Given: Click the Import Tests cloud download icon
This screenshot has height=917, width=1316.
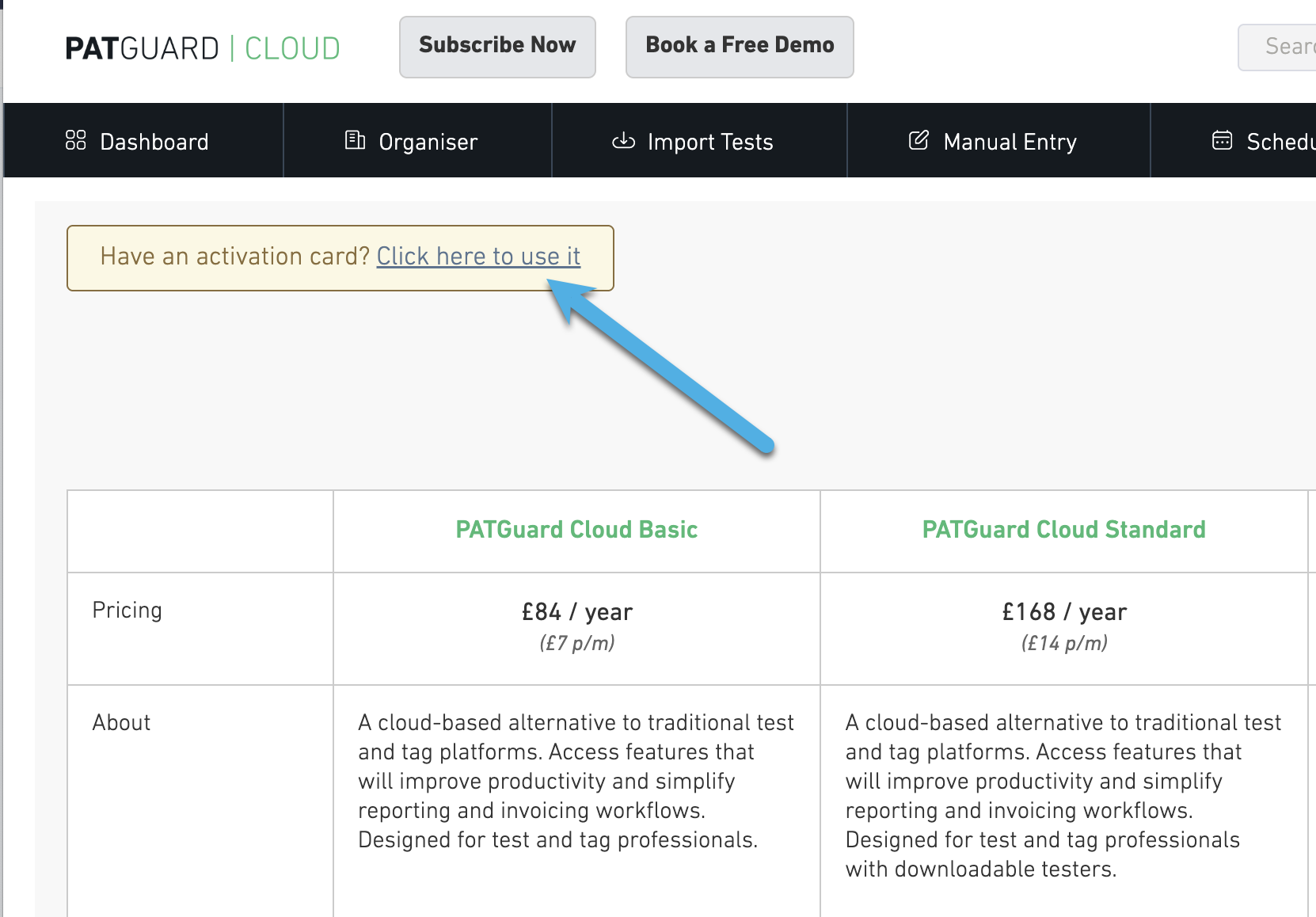Looking at the screenshot, I should pyautogui.click(x=623, y=141).
